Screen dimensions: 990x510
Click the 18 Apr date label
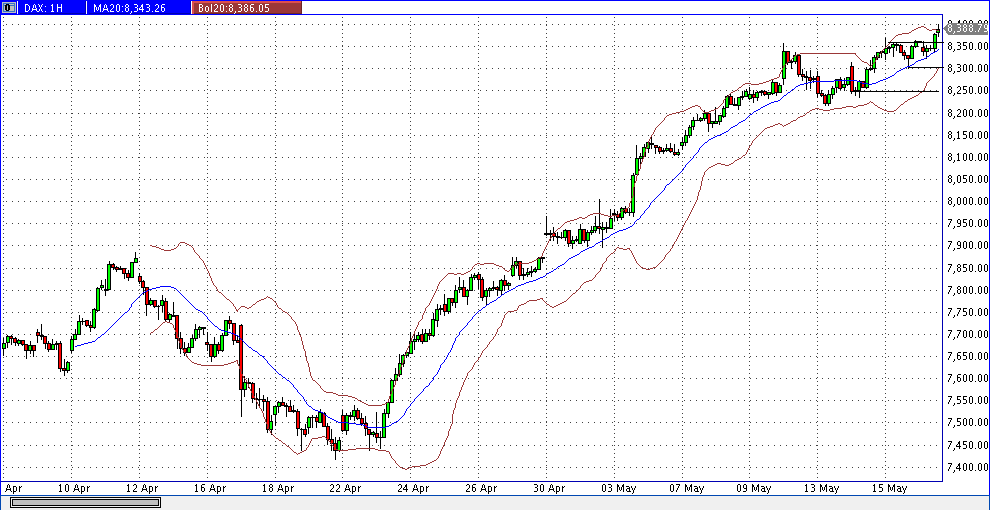coord(278,488)
